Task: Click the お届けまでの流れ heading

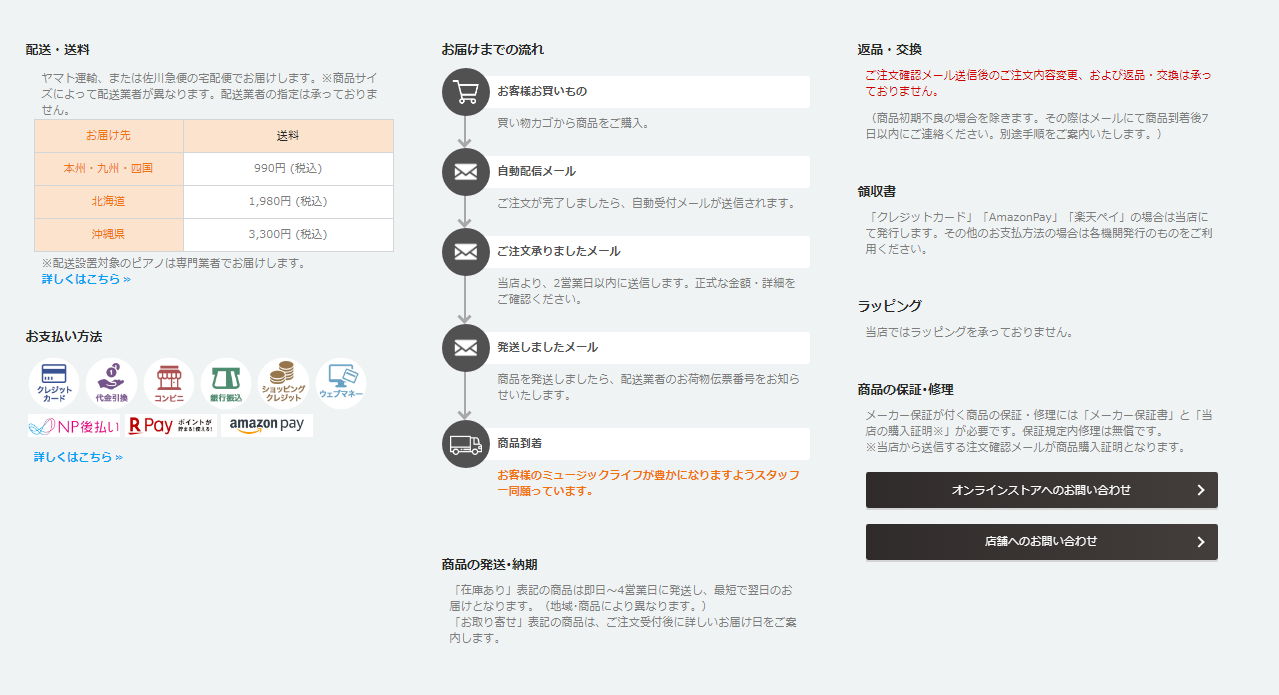Action: (x=493, y=49)
